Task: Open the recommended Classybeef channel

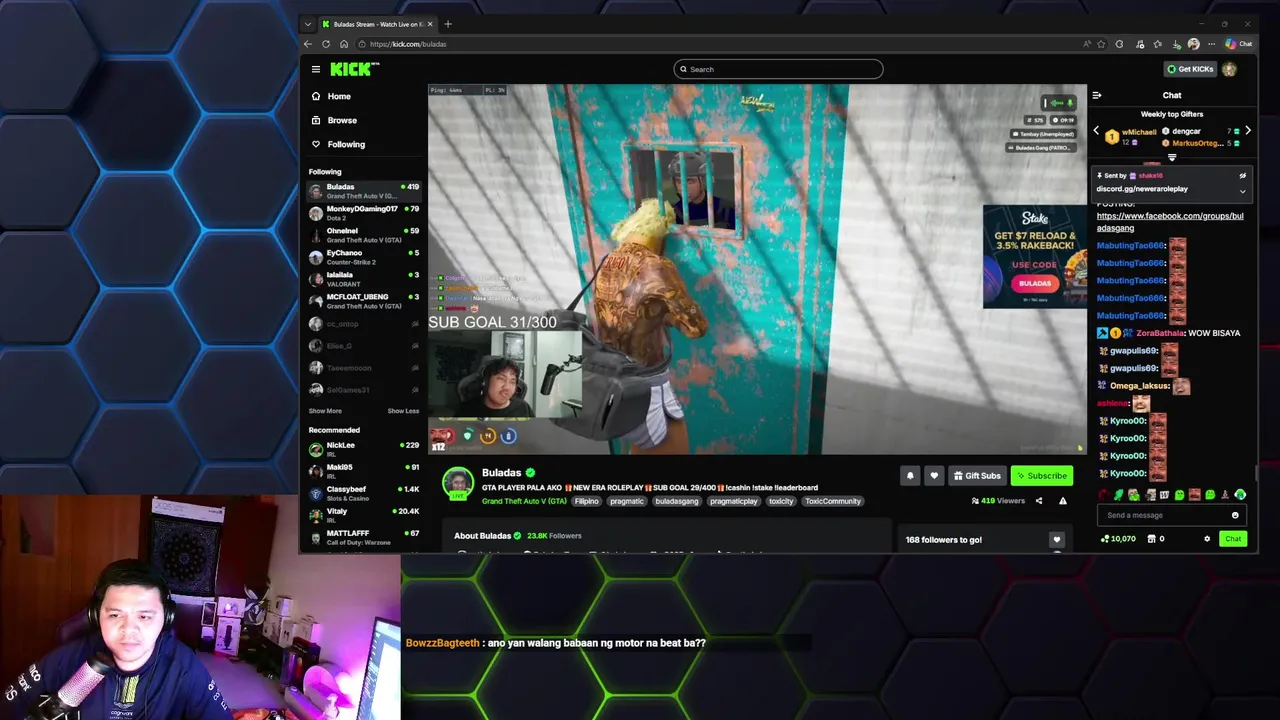Action: (x=364, y=493)
